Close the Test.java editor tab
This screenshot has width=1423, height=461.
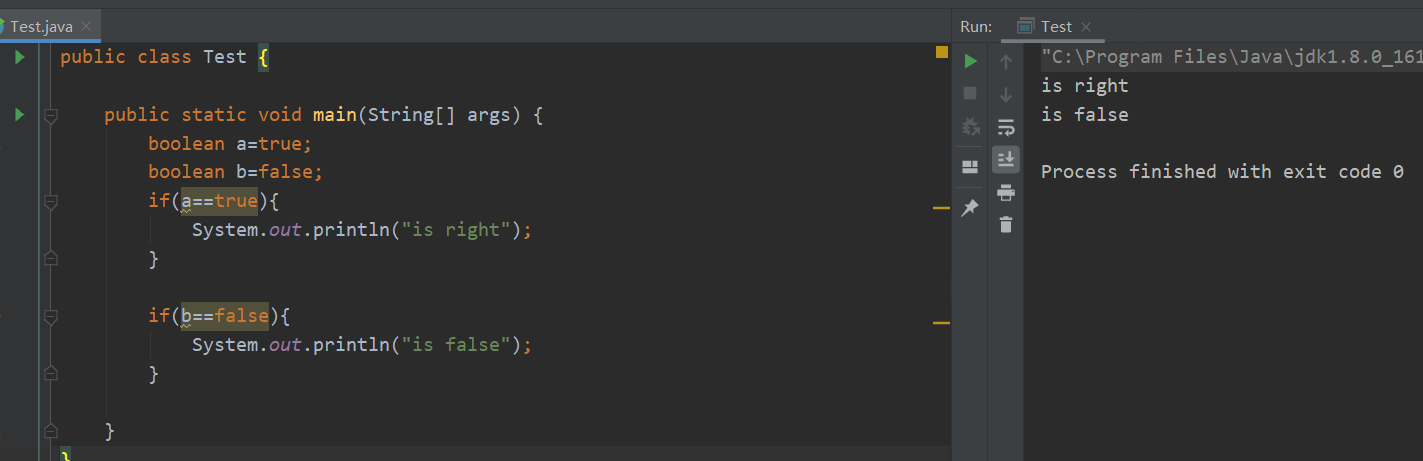(86, 27)
